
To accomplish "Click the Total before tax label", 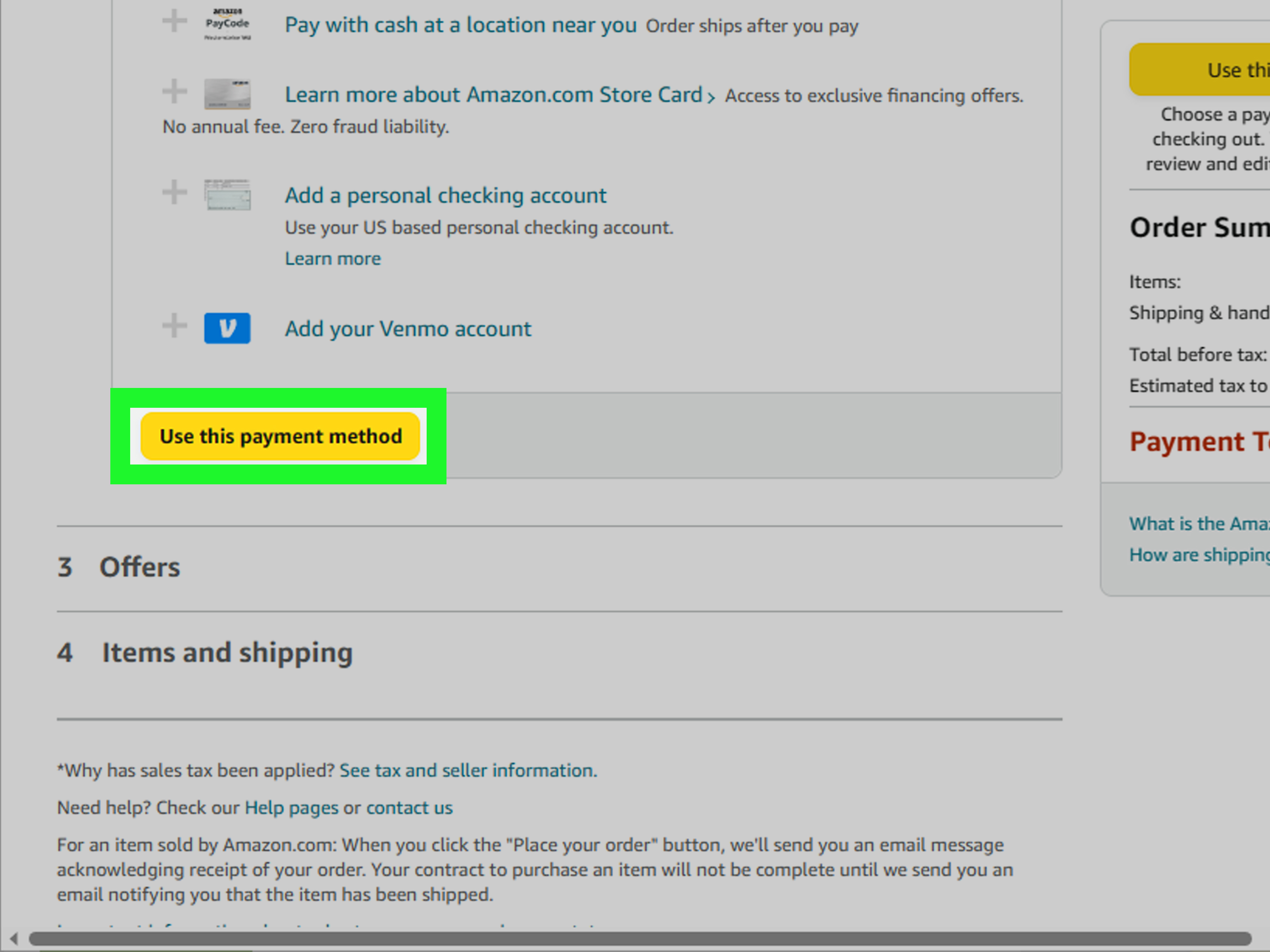I will point(1198,355).
